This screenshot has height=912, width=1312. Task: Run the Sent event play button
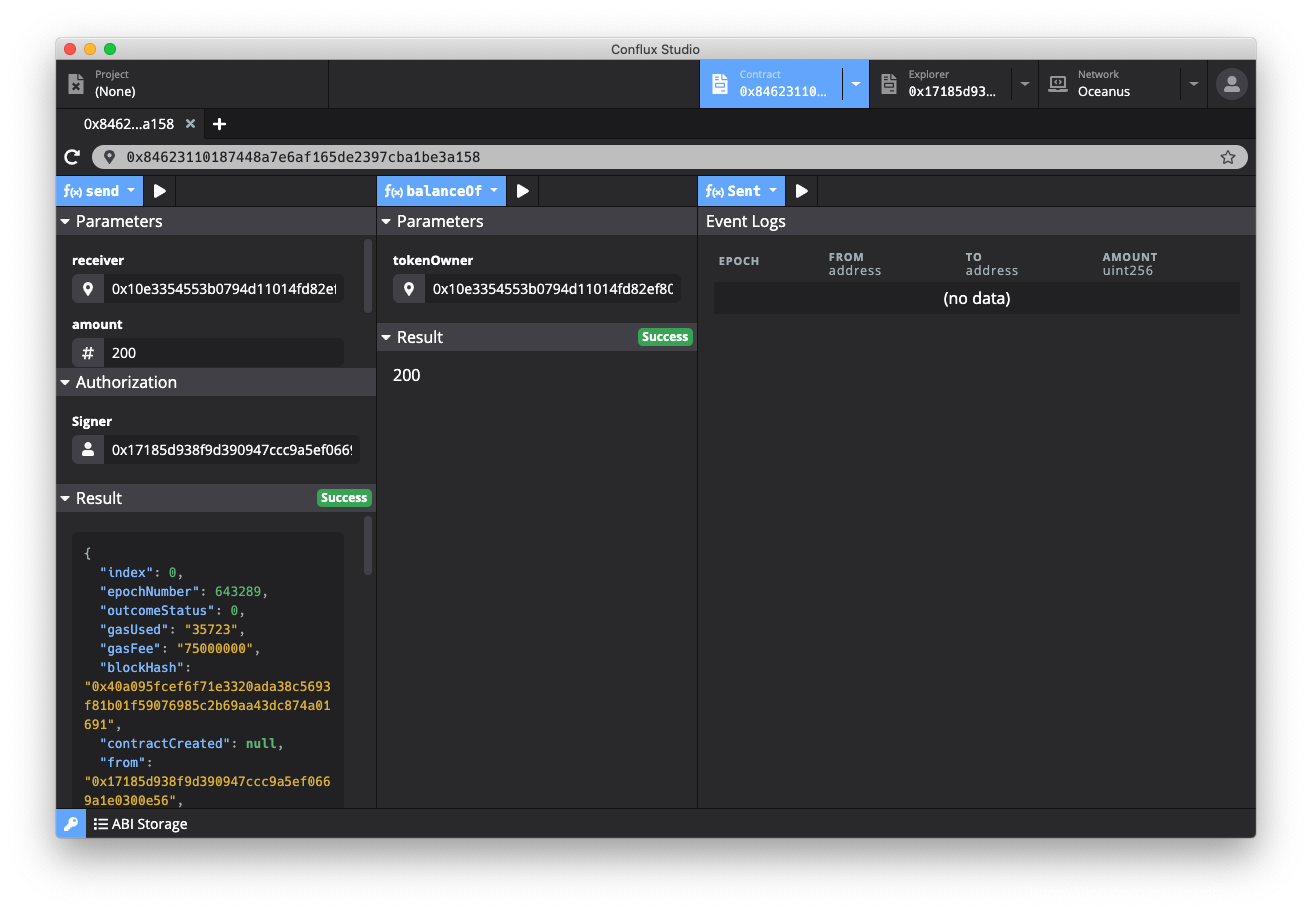[x=802, y=191]
